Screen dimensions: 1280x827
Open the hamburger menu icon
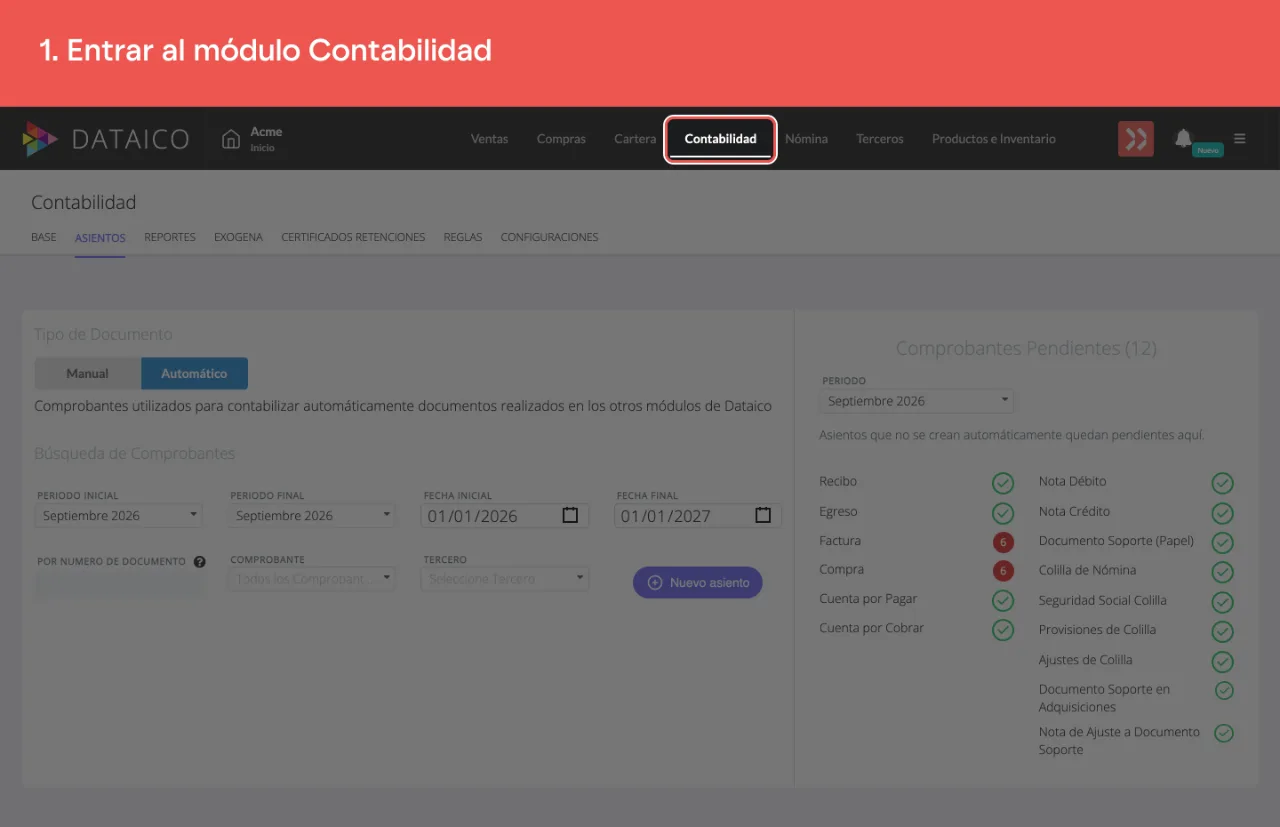coord(1240,139)
